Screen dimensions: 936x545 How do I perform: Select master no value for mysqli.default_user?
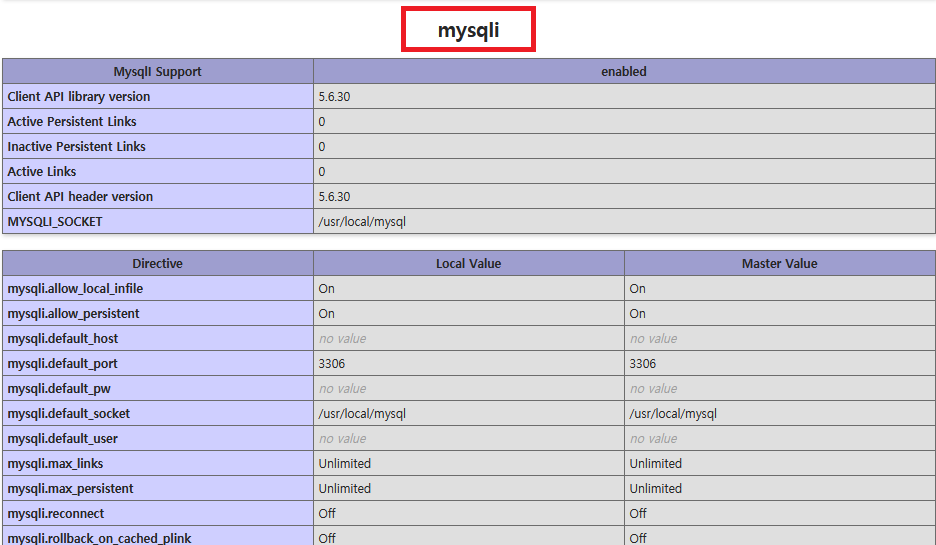pyautogui.click(x=654, y=439)
